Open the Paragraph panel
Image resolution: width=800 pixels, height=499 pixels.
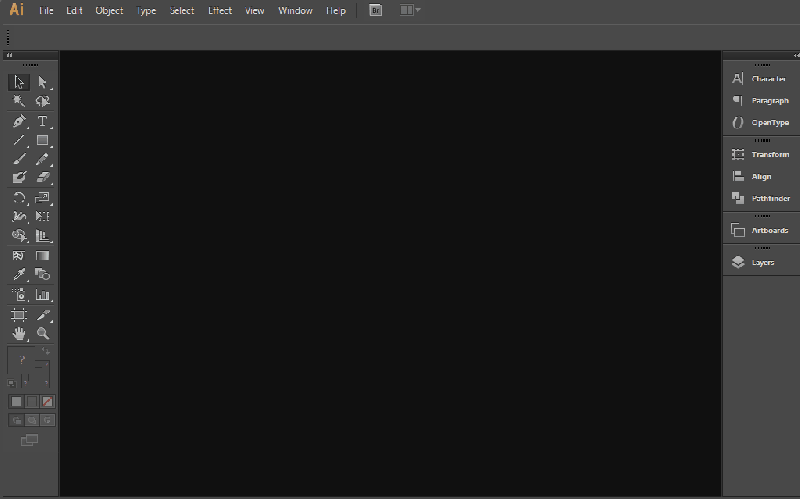coord(761,101)
